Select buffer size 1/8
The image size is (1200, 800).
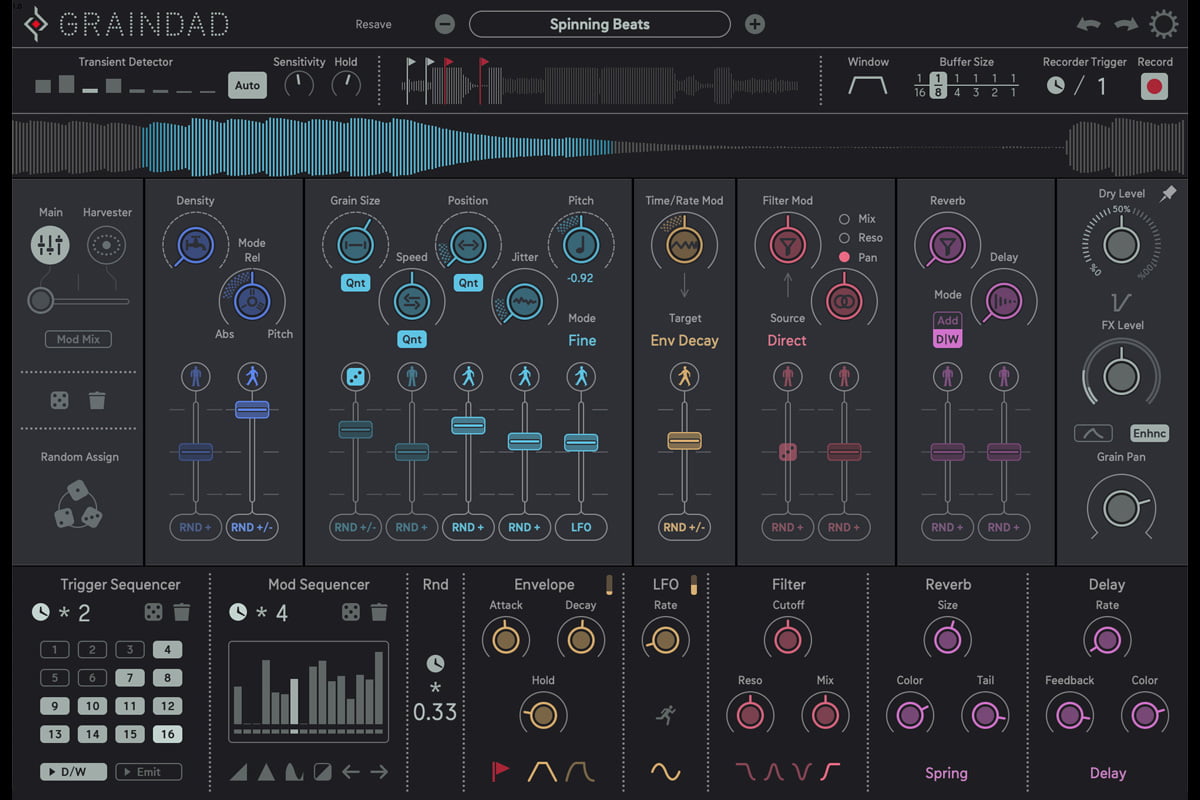(938, 85)
